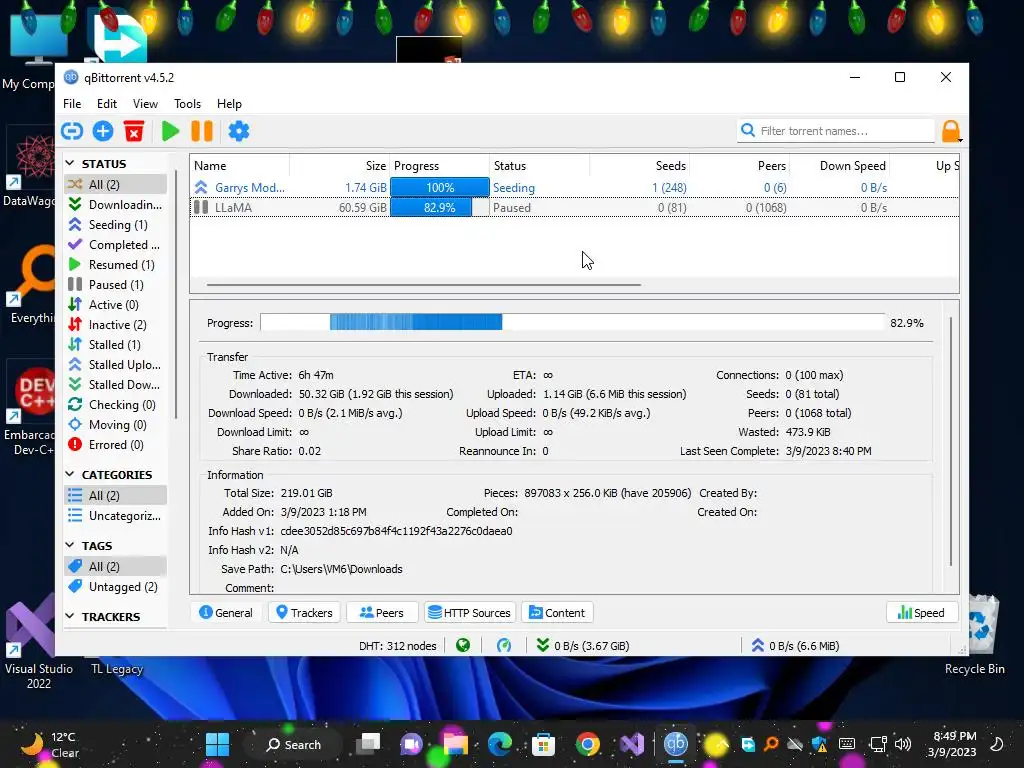Open the Speed graph tab

[921, 613]
